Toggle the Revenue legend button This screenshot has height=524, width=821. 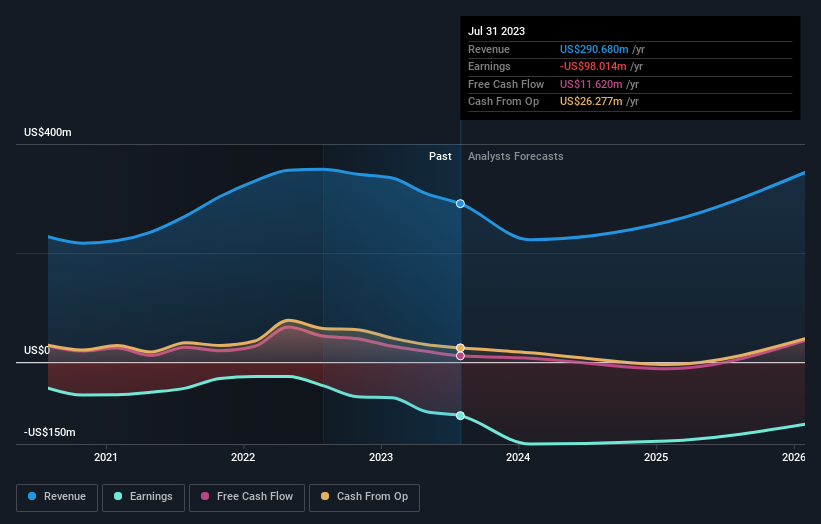pyautogui.click(x=57, y=497)
